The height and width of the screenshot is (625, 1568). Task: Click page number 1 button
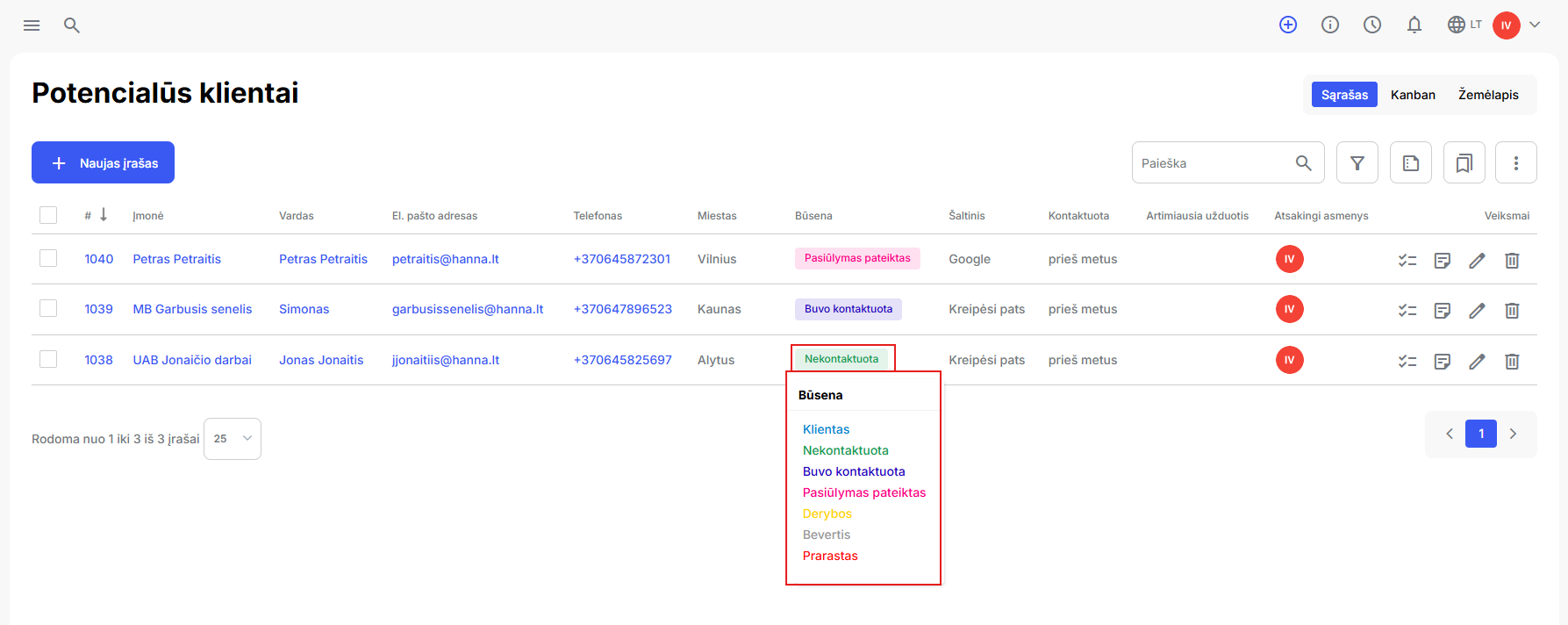click(1481, 434)
